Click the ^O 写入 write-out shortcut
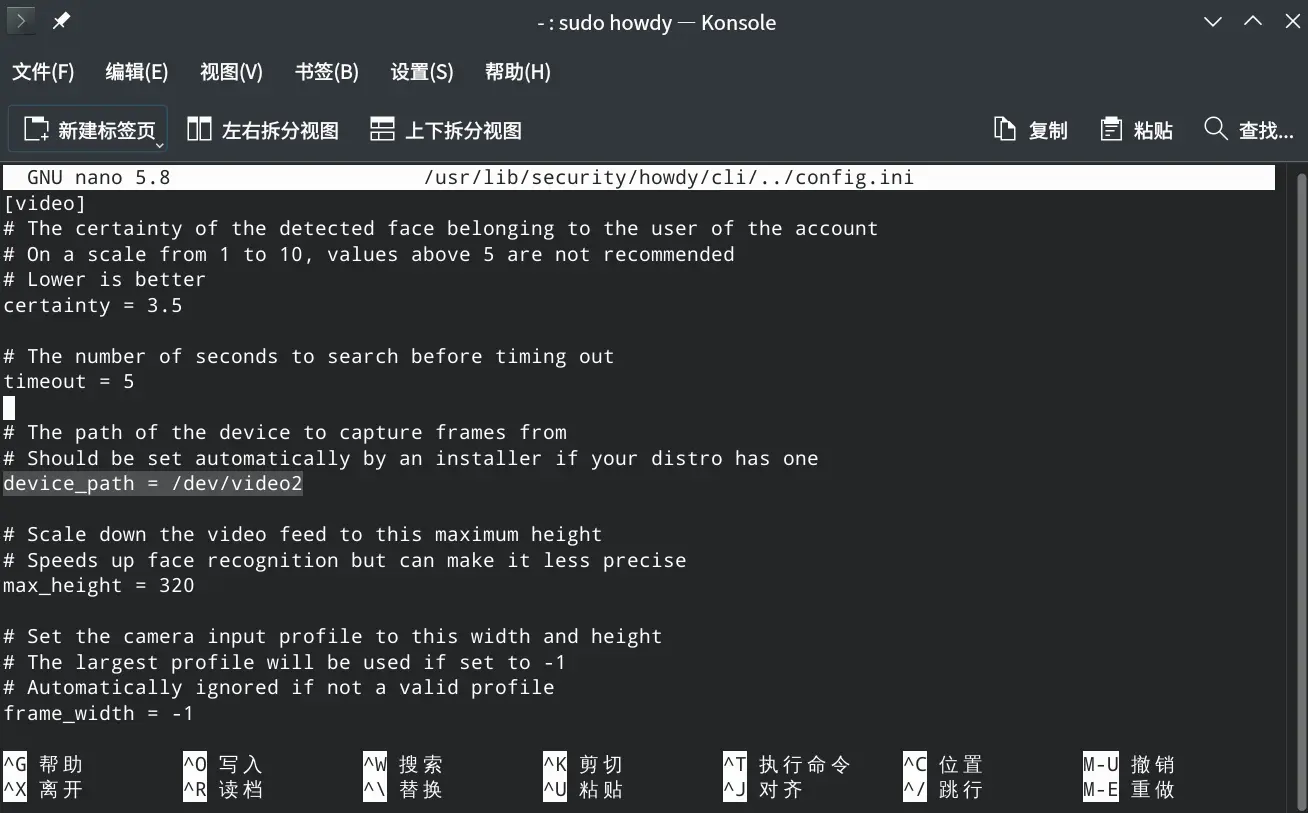This screenshot has height=813, width=1308. point(223,765)
